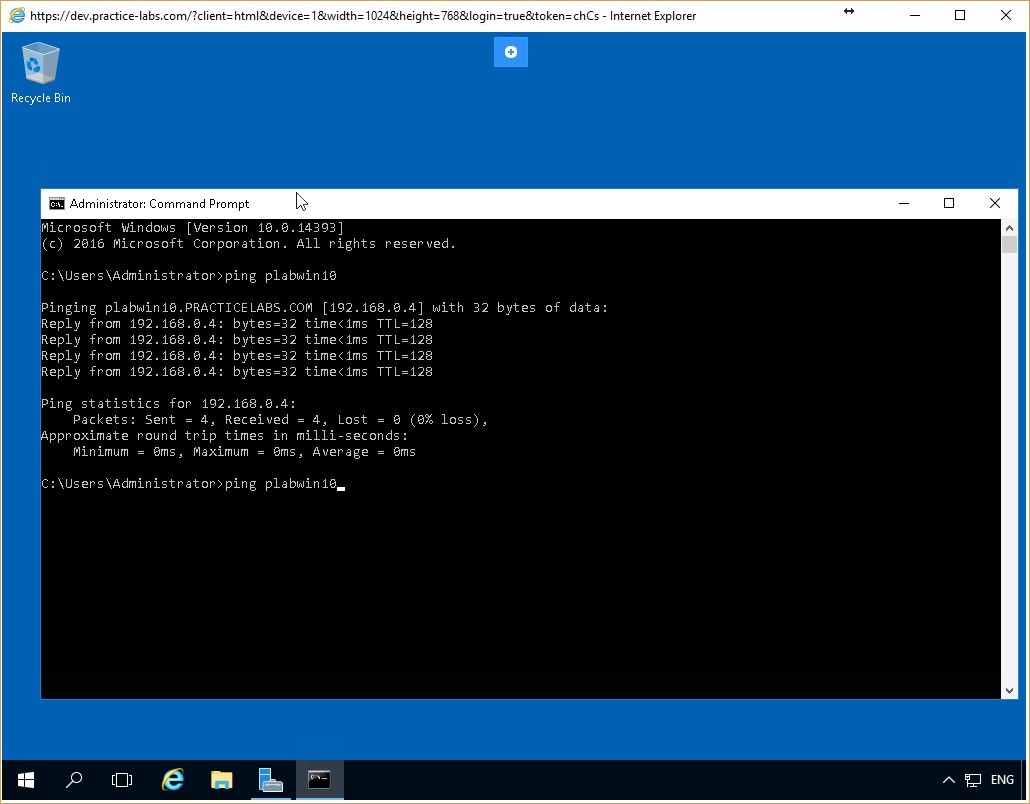Expand hidden icons in the system tray

[x=948, y=780]
